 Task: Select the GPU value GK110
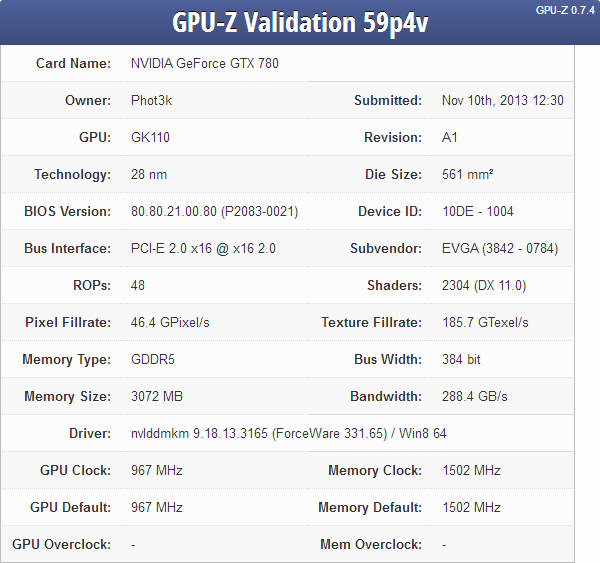(x=151, y=137)
